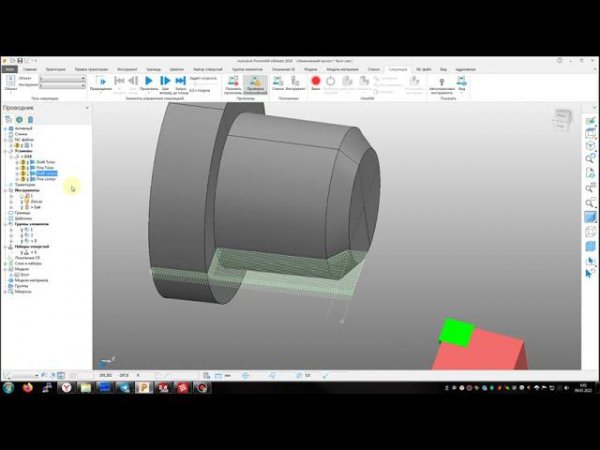Click the lightbulb tool display icon in ribbon
600x450 pixels.
click(442, 82)
